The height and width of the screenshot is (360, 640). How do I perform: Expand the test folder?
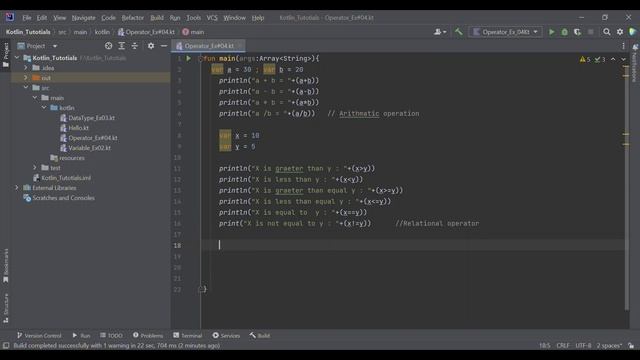(x=35, y=168)
